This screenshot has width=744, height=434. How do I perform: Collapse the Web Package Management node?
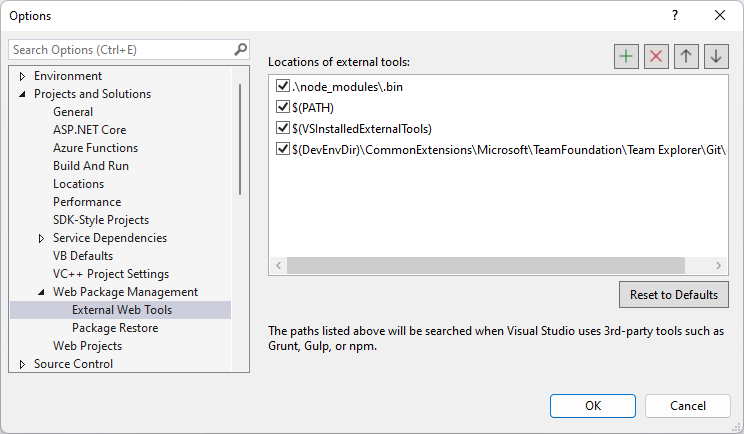(x=41, y=292)
